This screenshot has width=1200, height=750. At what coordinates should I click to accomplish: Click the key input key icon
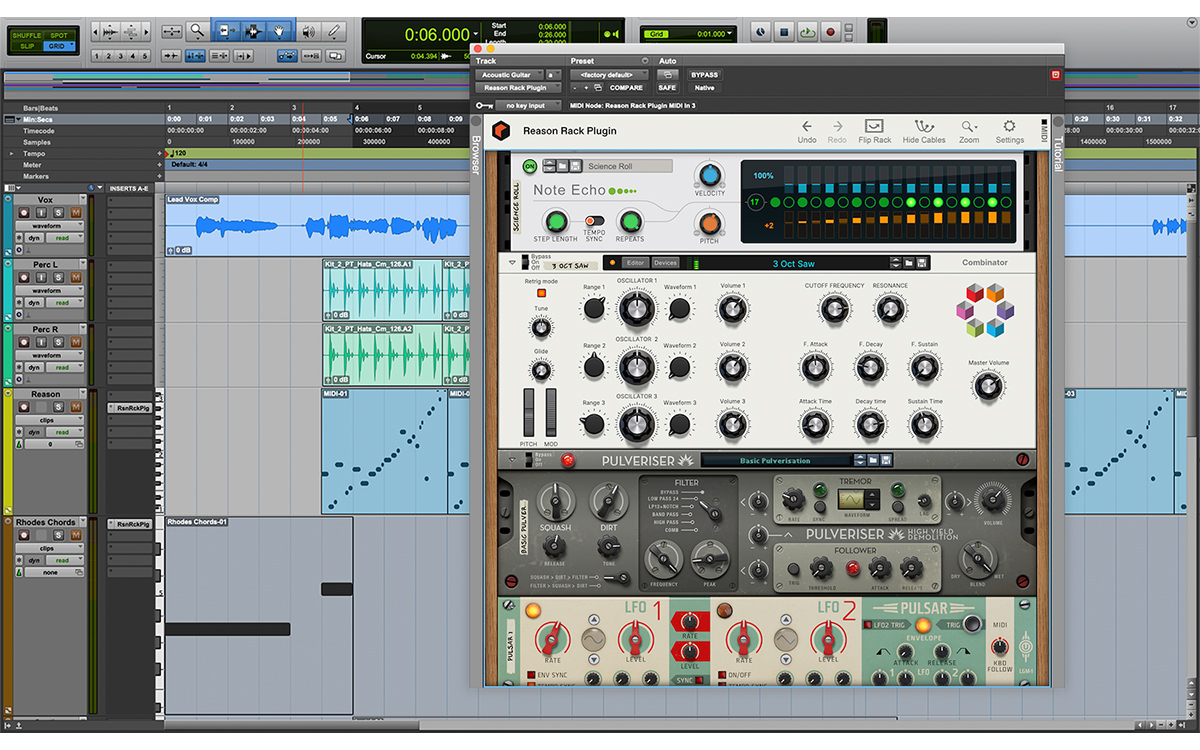(484, 105)
